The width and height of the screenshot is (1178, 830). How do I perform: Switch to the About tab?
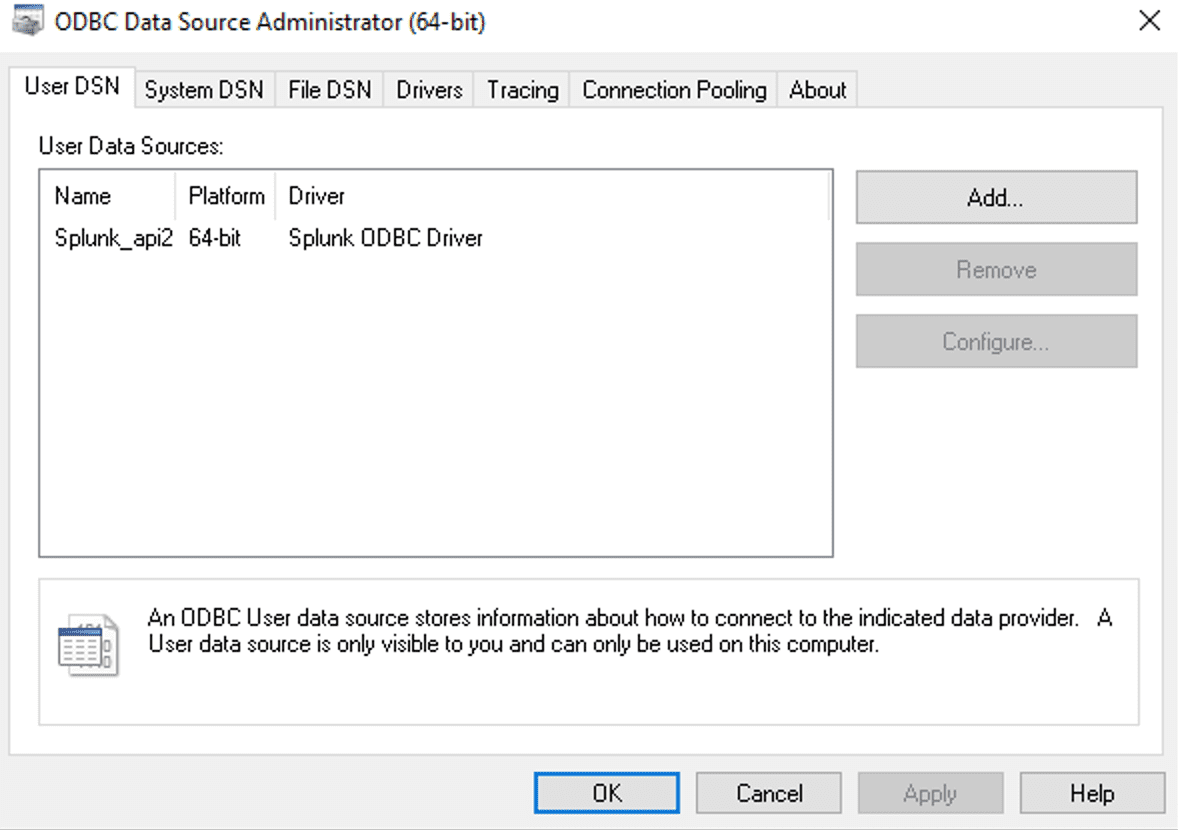[x=817, y=89]
